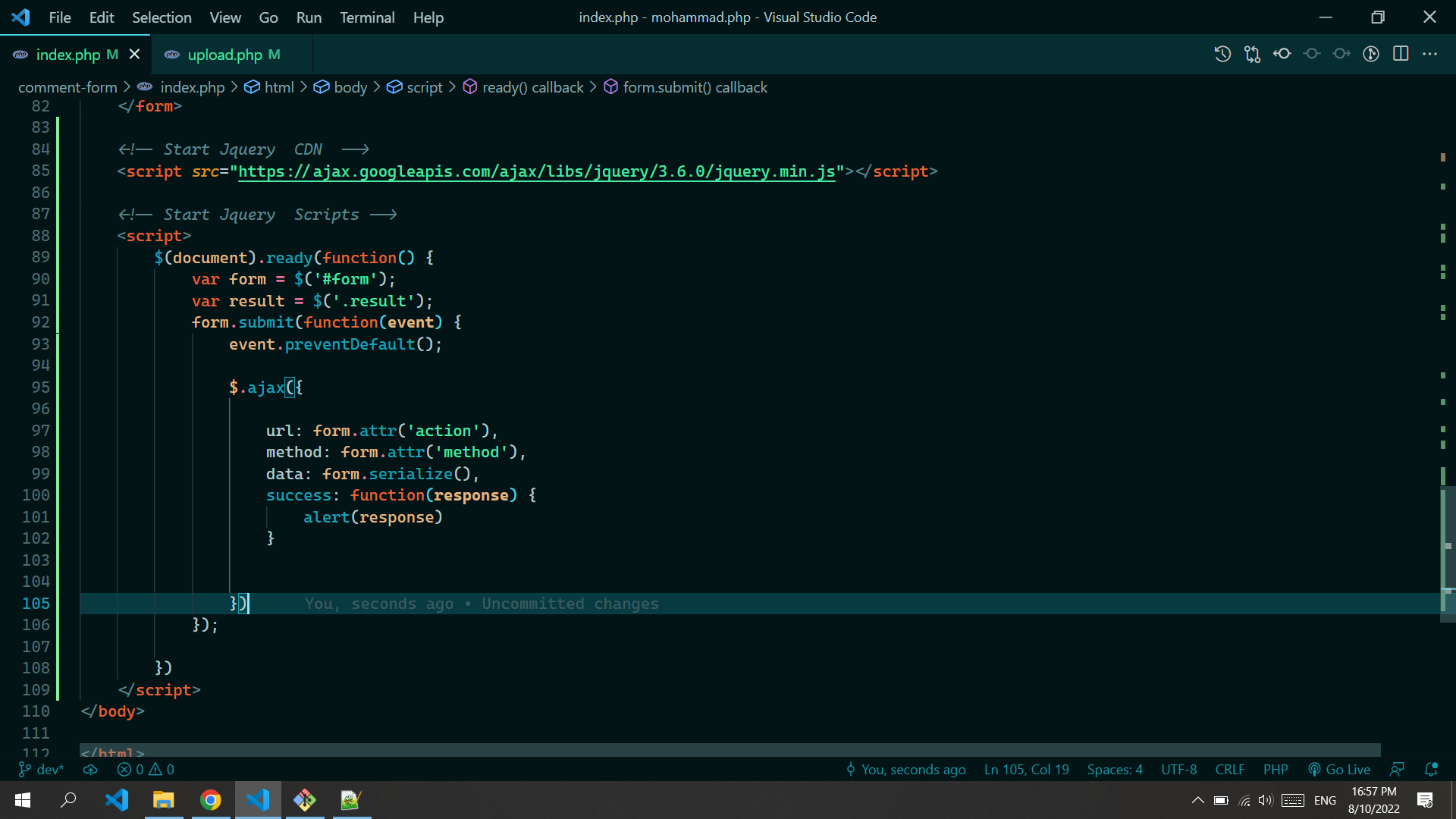This screenshot has width=1456, height=819.
Task: Click the comment-form breadcrumb
Action: tap(67, 87)
